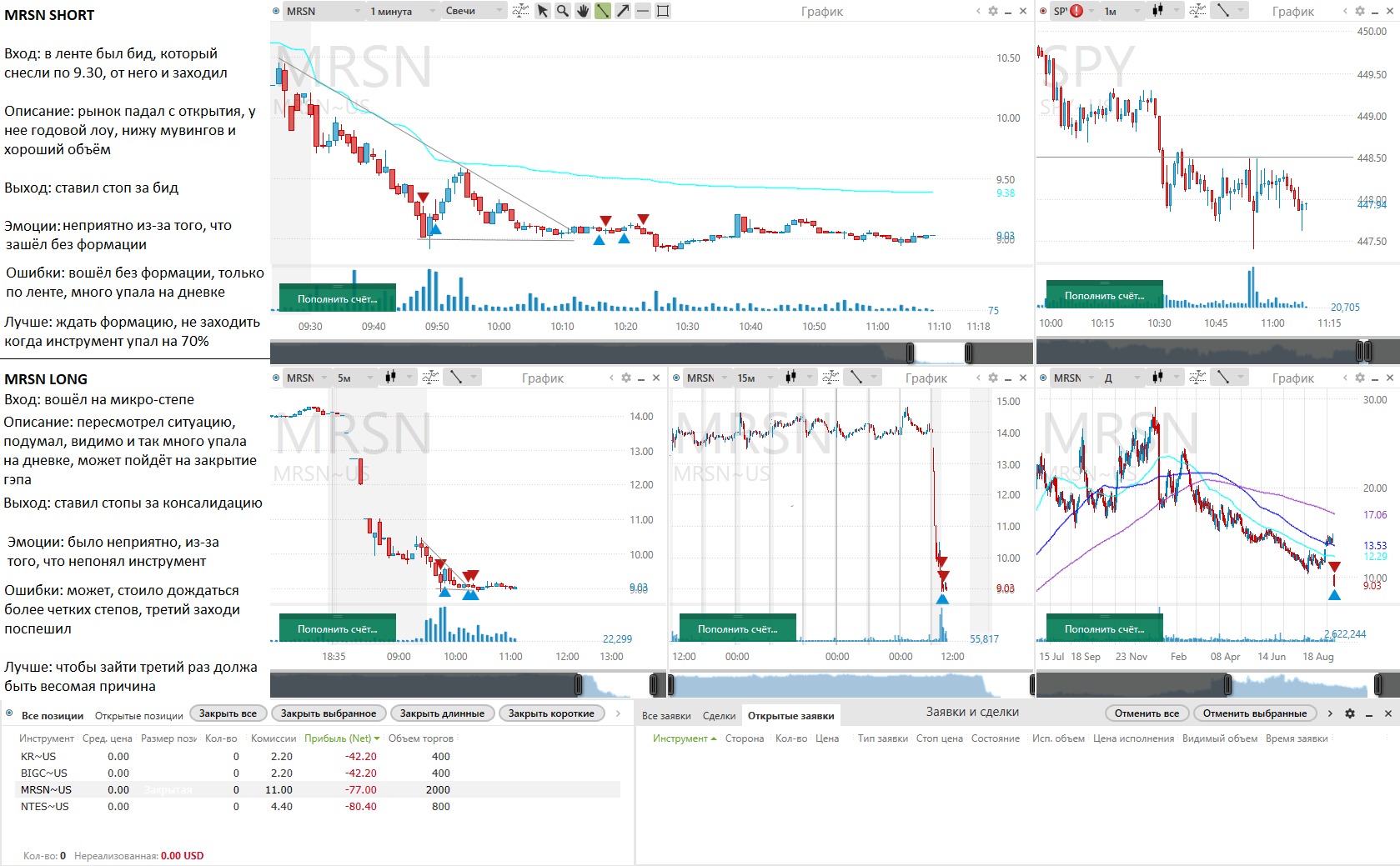This screenshot has height=866, width=1400.
Task: Open settings gear of the MRSN daily chart
Action: click(x=1360, y=378)
